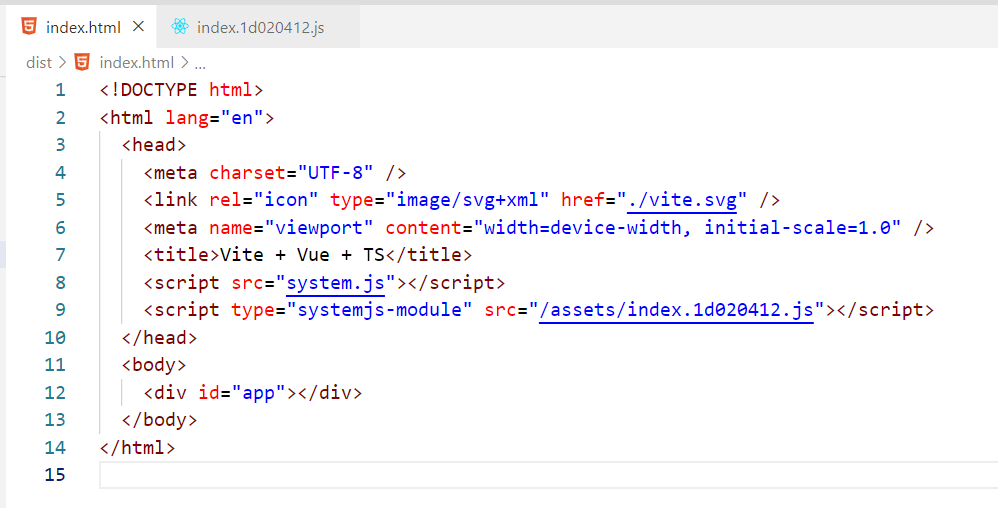
Task: Click line number 5 in gutter
Action: (x=60, y=200)
